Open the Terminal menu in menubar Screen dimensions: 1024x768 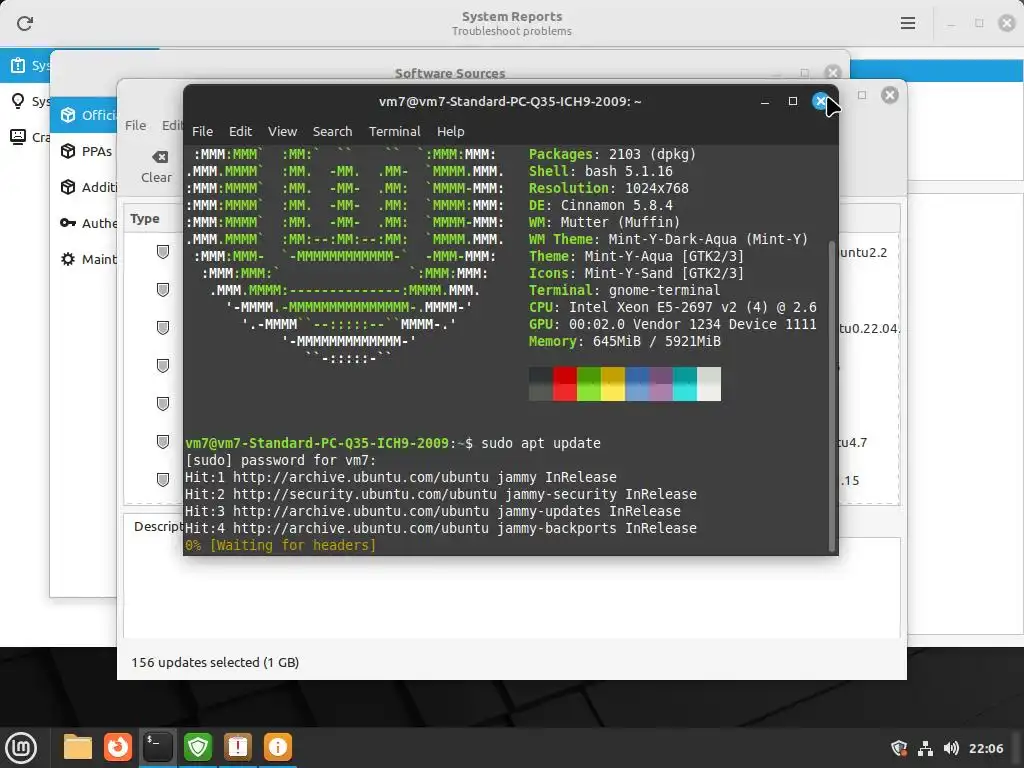pos(394,131)
